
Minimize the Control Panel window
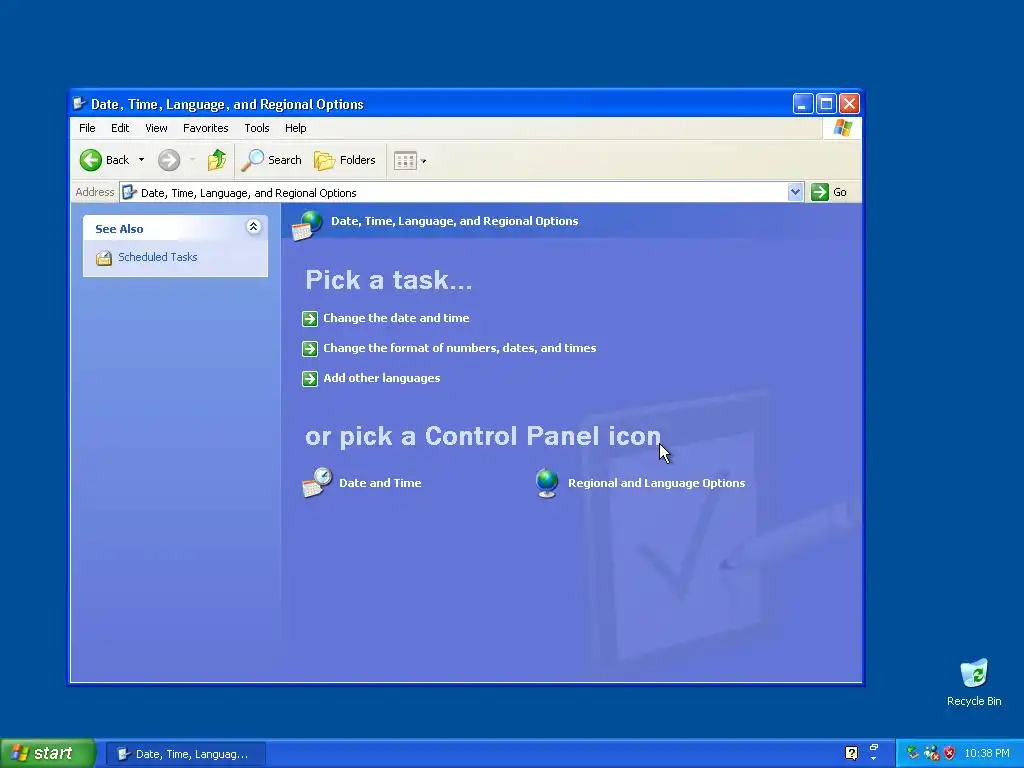tap(803, 103)
